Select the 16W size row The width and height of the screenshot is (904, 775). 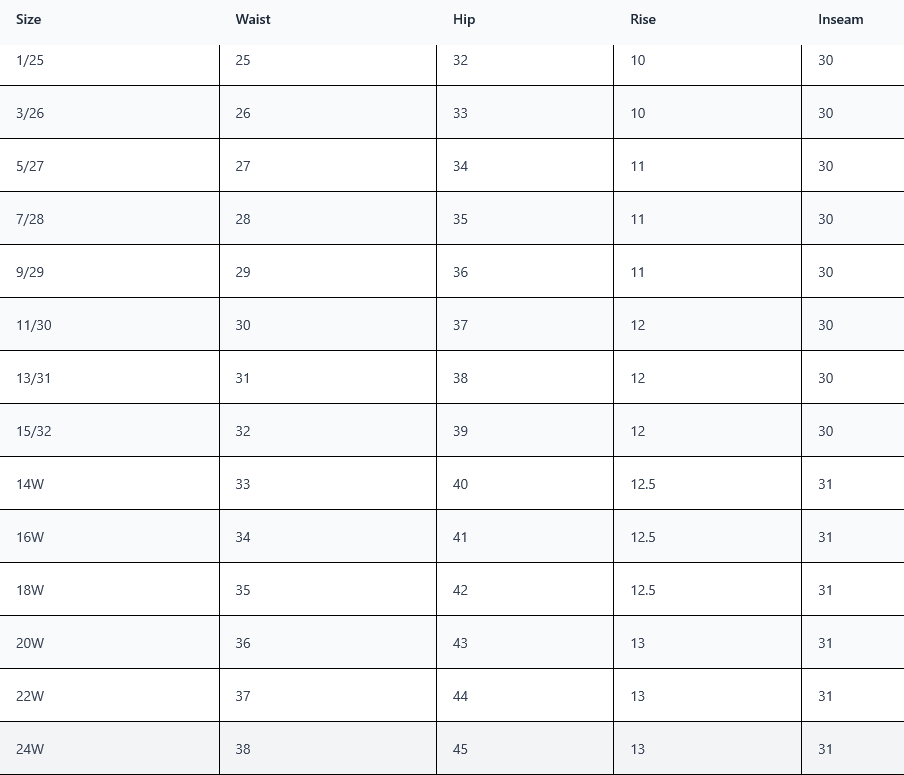tap(452, 537)
